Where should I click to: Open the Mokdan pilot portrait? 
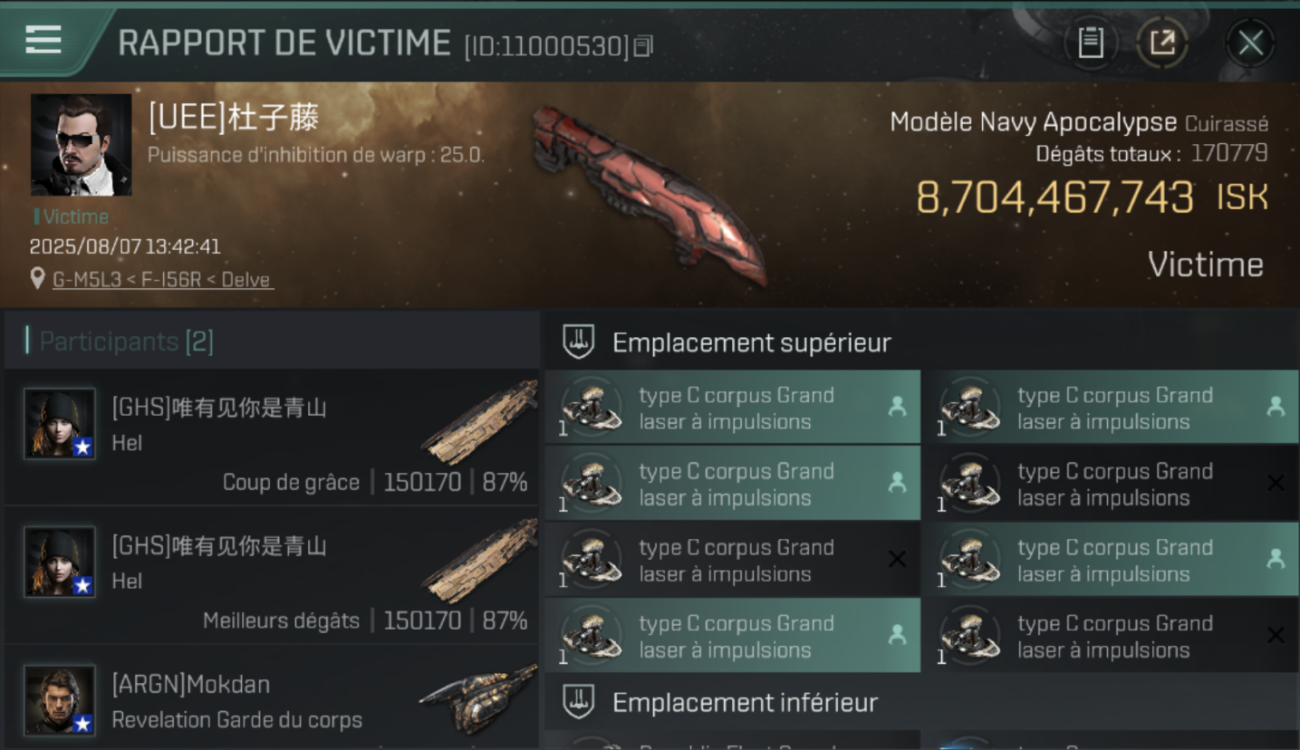(60, 700)
